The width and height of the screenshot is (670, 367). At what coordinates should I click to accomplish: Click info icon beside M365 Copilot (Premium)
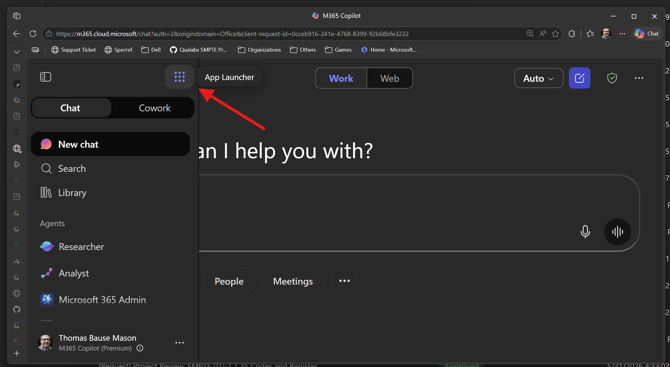click(x=139, y=348)
